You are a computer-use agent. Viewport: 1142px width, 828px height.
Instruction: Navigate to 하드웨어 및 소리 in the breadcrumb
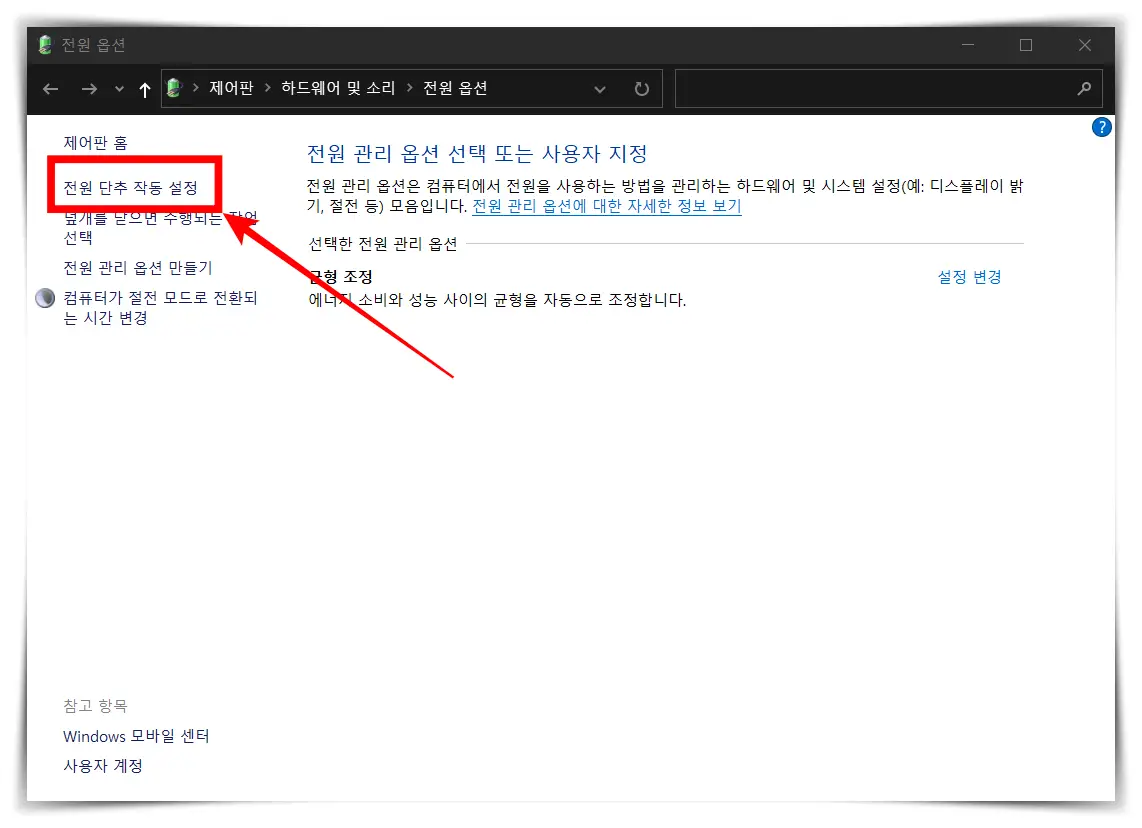pos(340,88)
